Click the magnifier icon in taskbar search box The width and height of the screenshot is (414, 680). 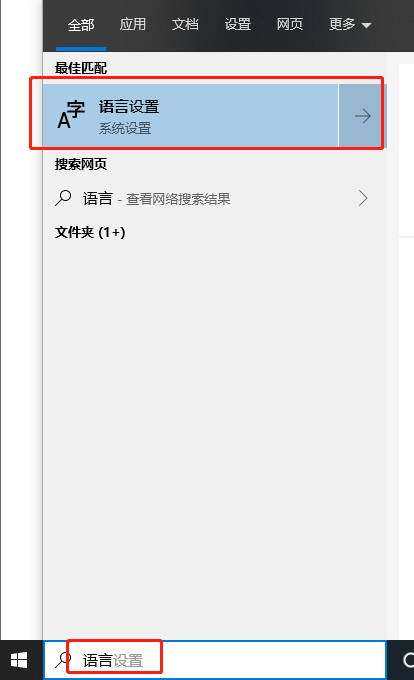tap(63, 660)
